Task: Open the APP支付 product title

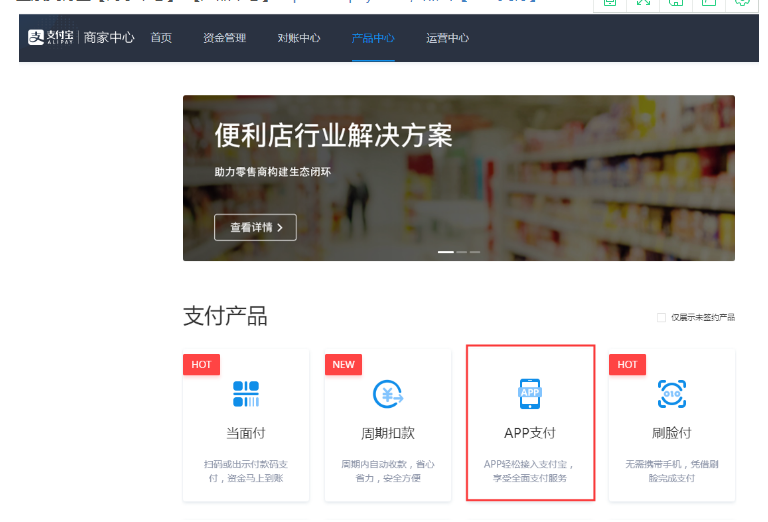Action: [x=530, y=433]
